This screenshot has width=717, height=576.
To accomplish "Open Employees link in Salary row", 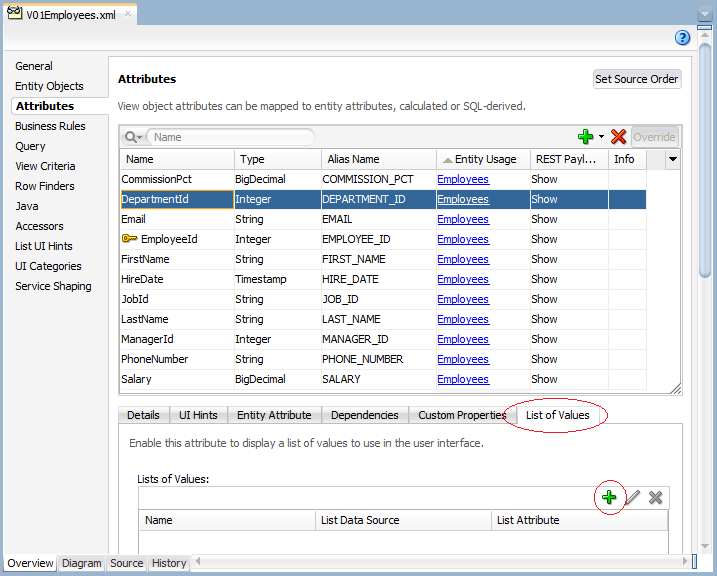I will click(x=463, y=379).
